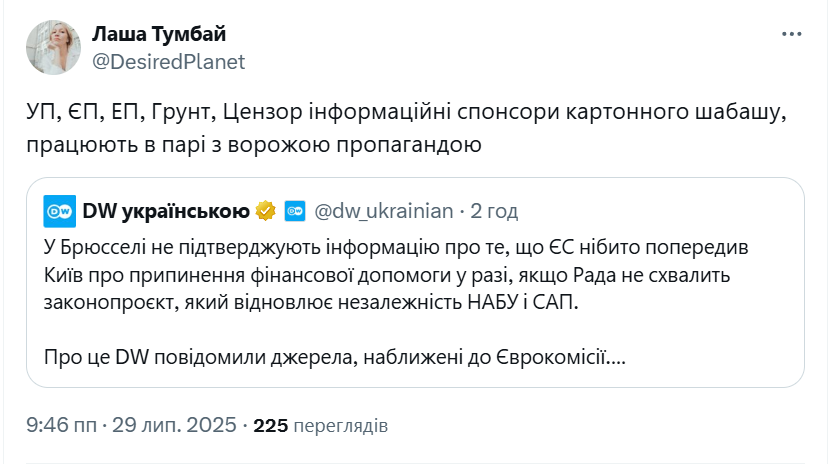Viewport: 838px width, 464px height.
Task: Open the 225 переглядів view count
Action: tap(321, 425)
